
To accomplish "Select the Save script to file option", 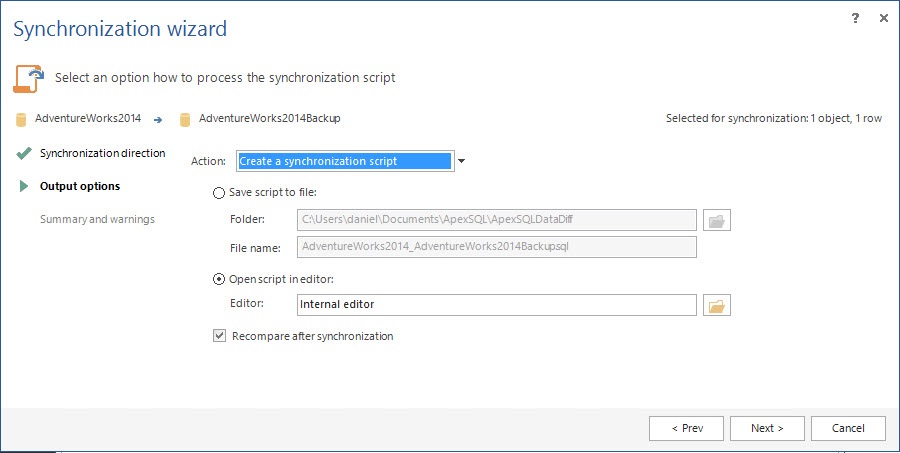I will [x=219, y=192].
